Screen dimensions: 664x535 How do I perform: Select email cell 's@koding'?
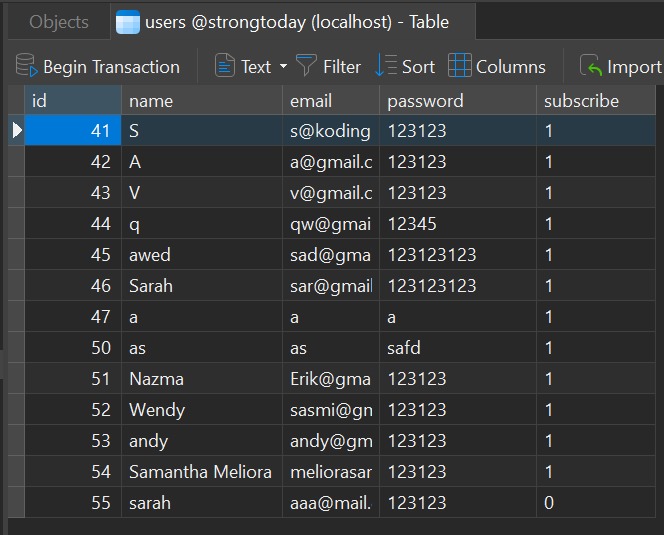[x=331, y=130]
